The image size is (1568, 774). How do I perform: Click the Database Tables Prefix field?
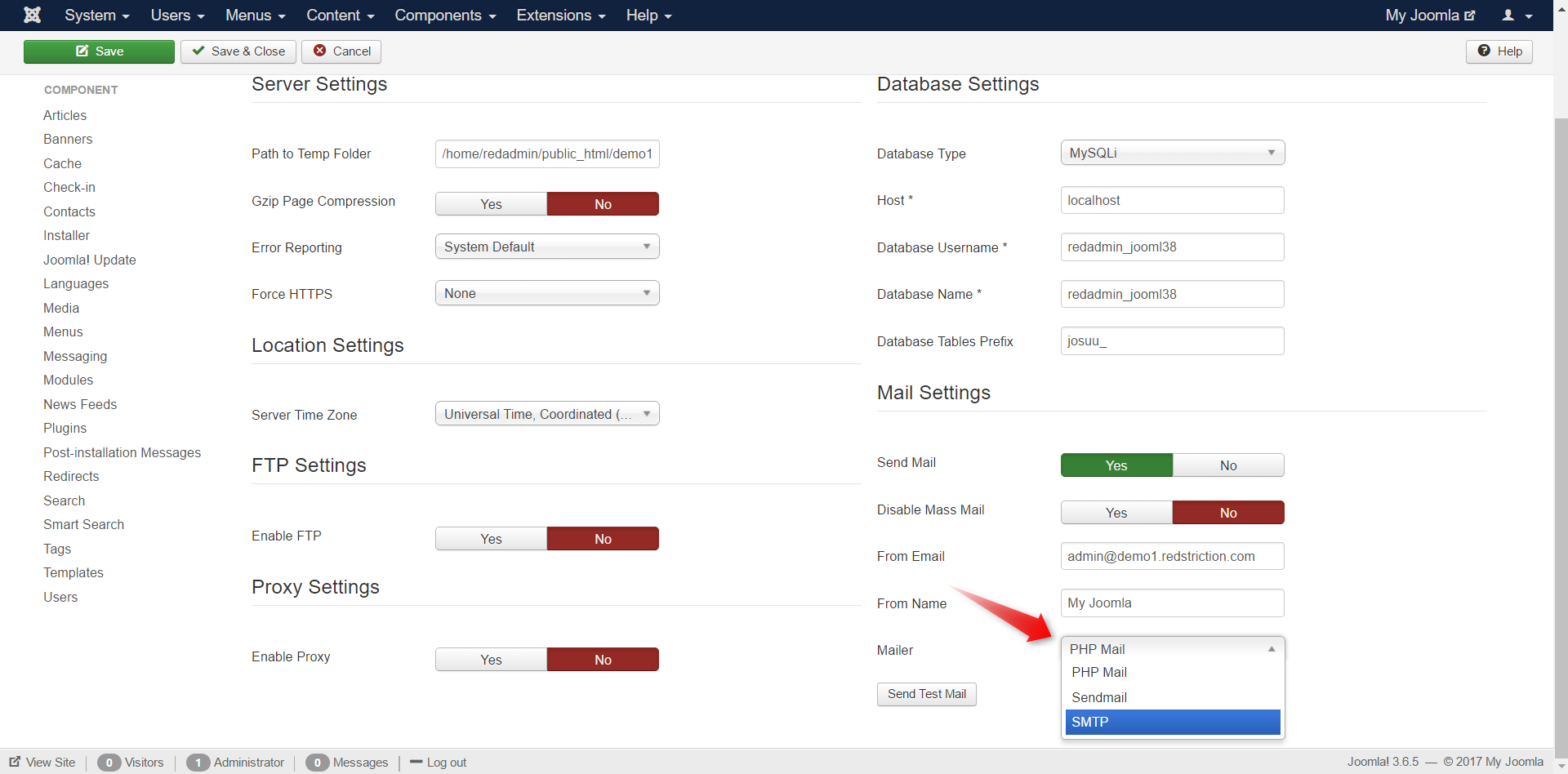[x=1173, y=340]
